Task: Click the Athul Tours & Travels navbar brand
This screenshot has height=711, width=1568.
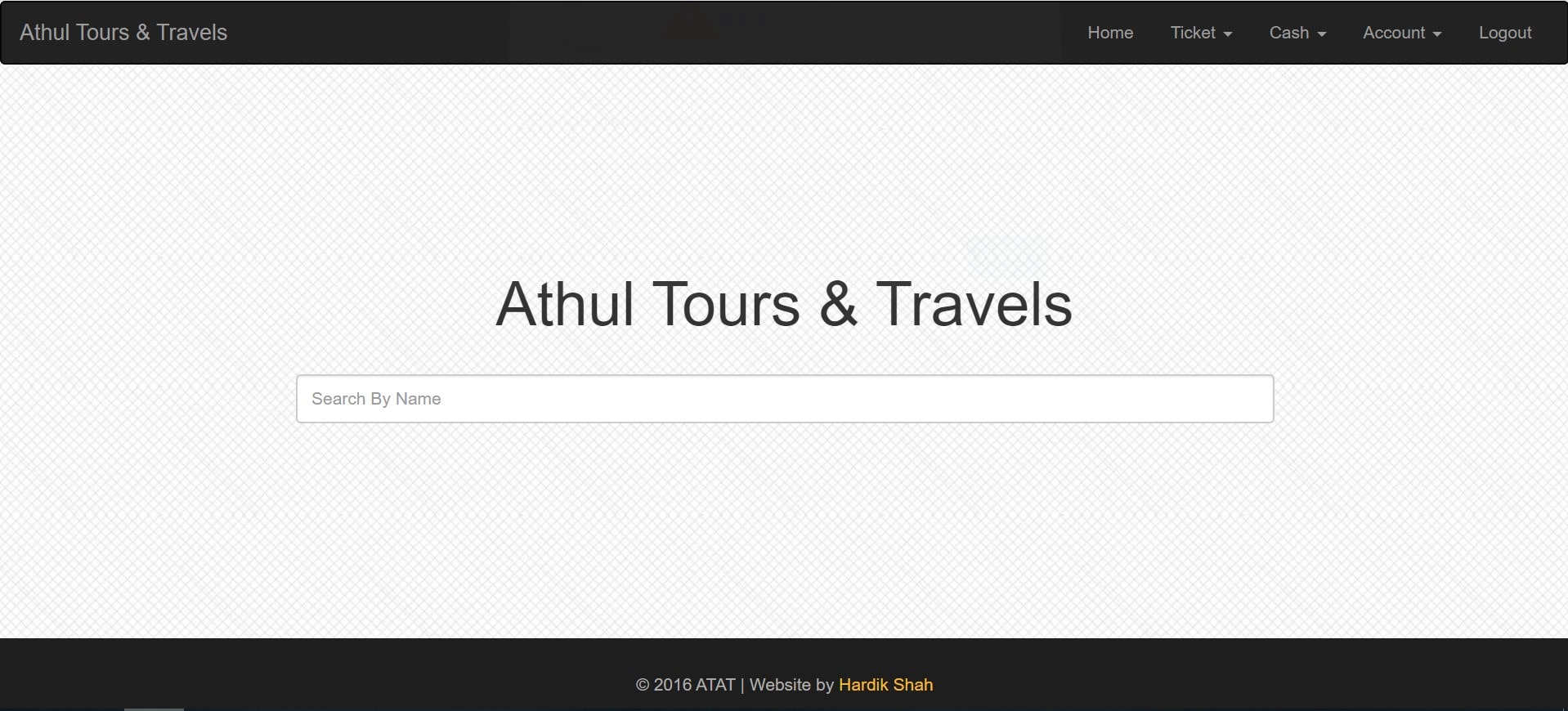Action: pos(123,33)
